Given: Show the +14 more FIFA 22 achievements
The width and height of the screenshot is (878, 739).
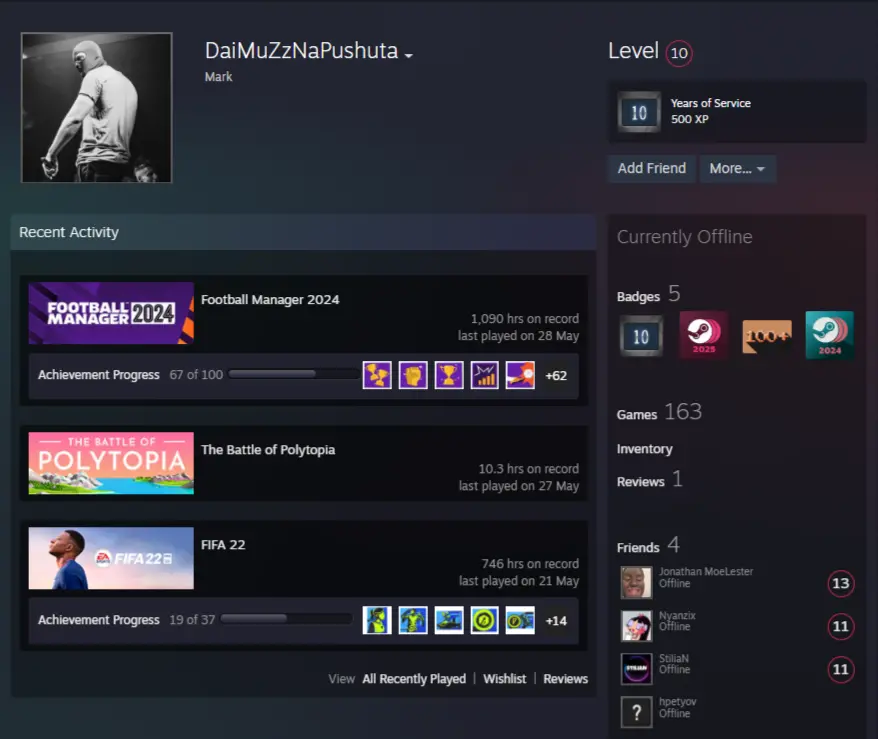Looking at the screenshot, I should click(556, 621).
